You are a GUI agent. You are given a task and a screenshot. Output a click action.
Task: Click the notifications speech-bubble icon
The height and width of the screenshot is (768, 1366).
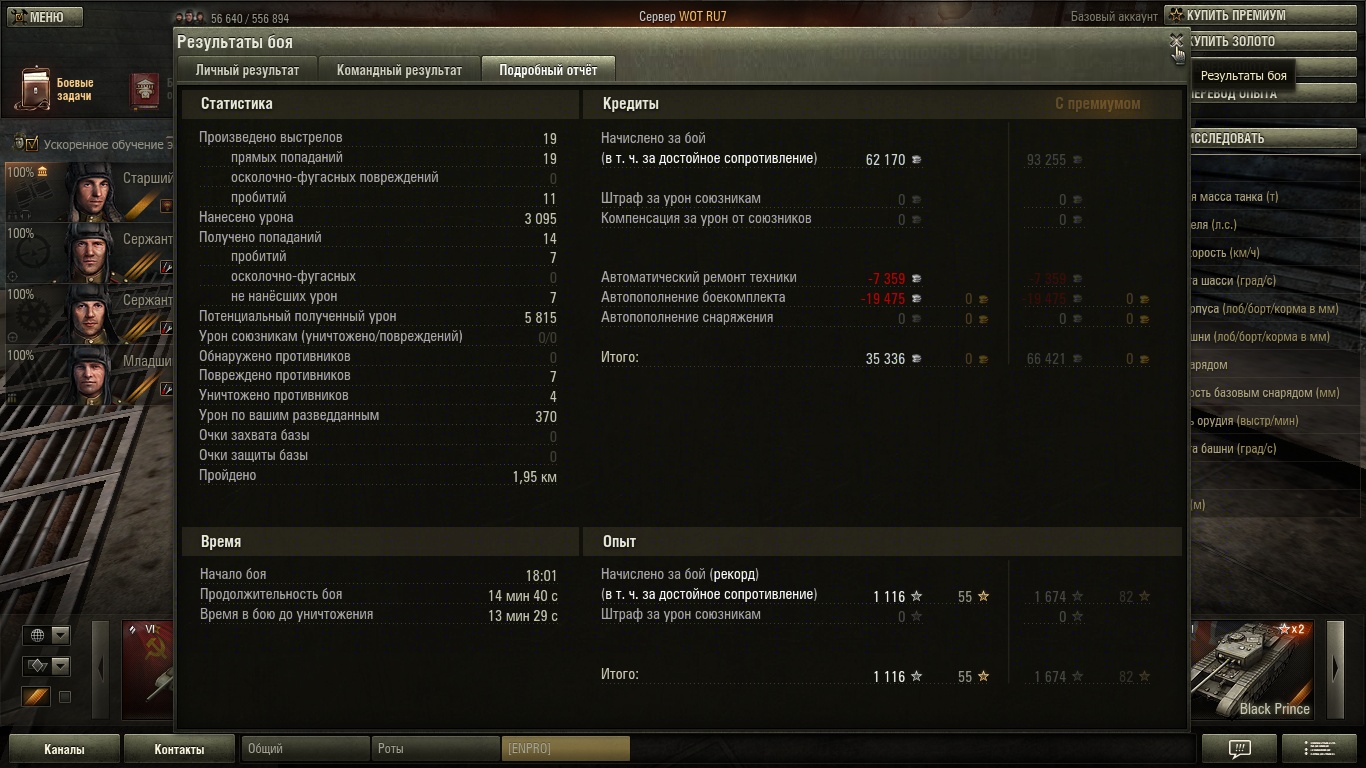pyautogui.click(x=1239, y=749)
